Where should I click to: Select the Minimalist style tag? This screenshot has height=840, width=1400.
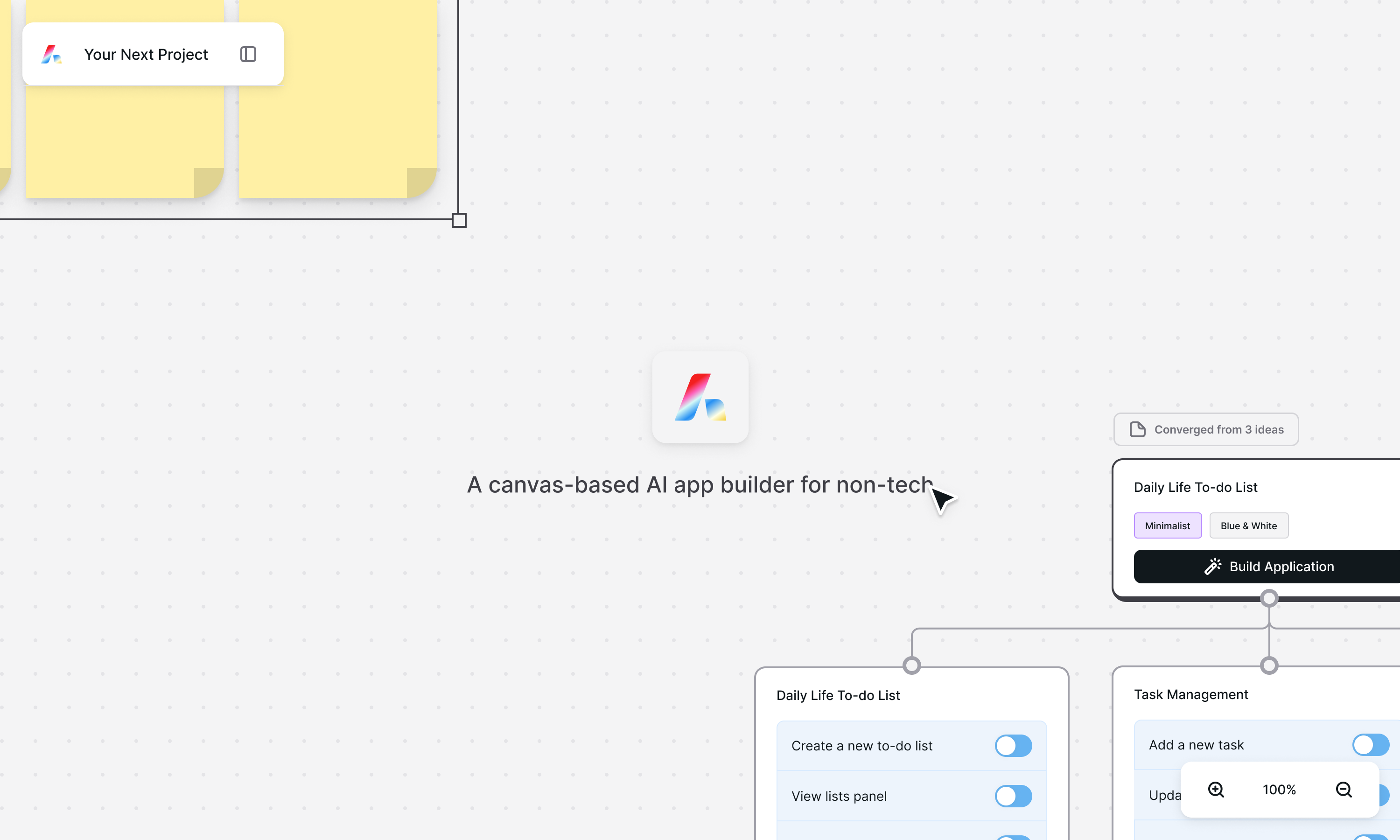coord(1168,526)
